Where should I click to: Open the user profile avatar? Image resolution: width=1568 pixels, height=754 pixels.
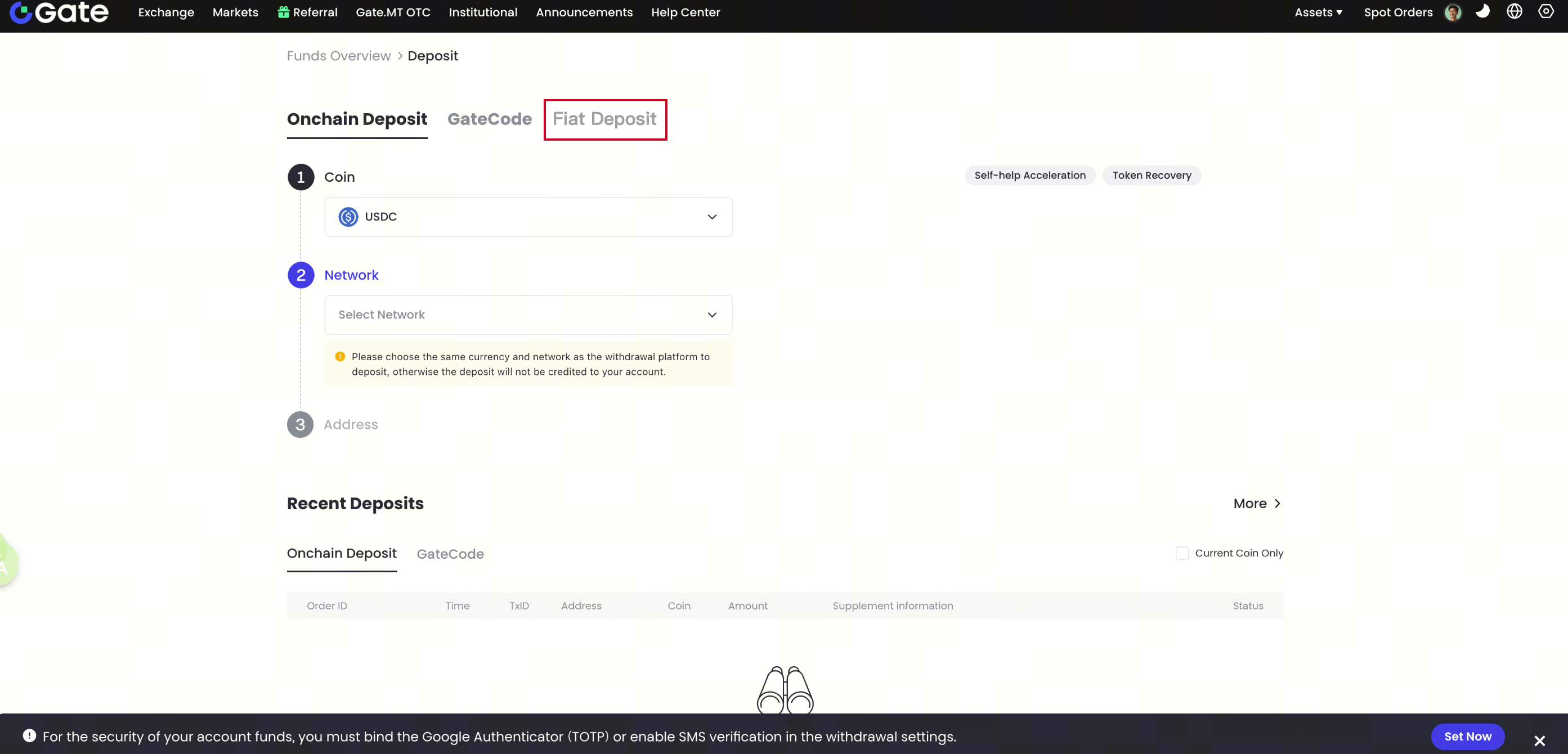click(x=1453, y=12)
